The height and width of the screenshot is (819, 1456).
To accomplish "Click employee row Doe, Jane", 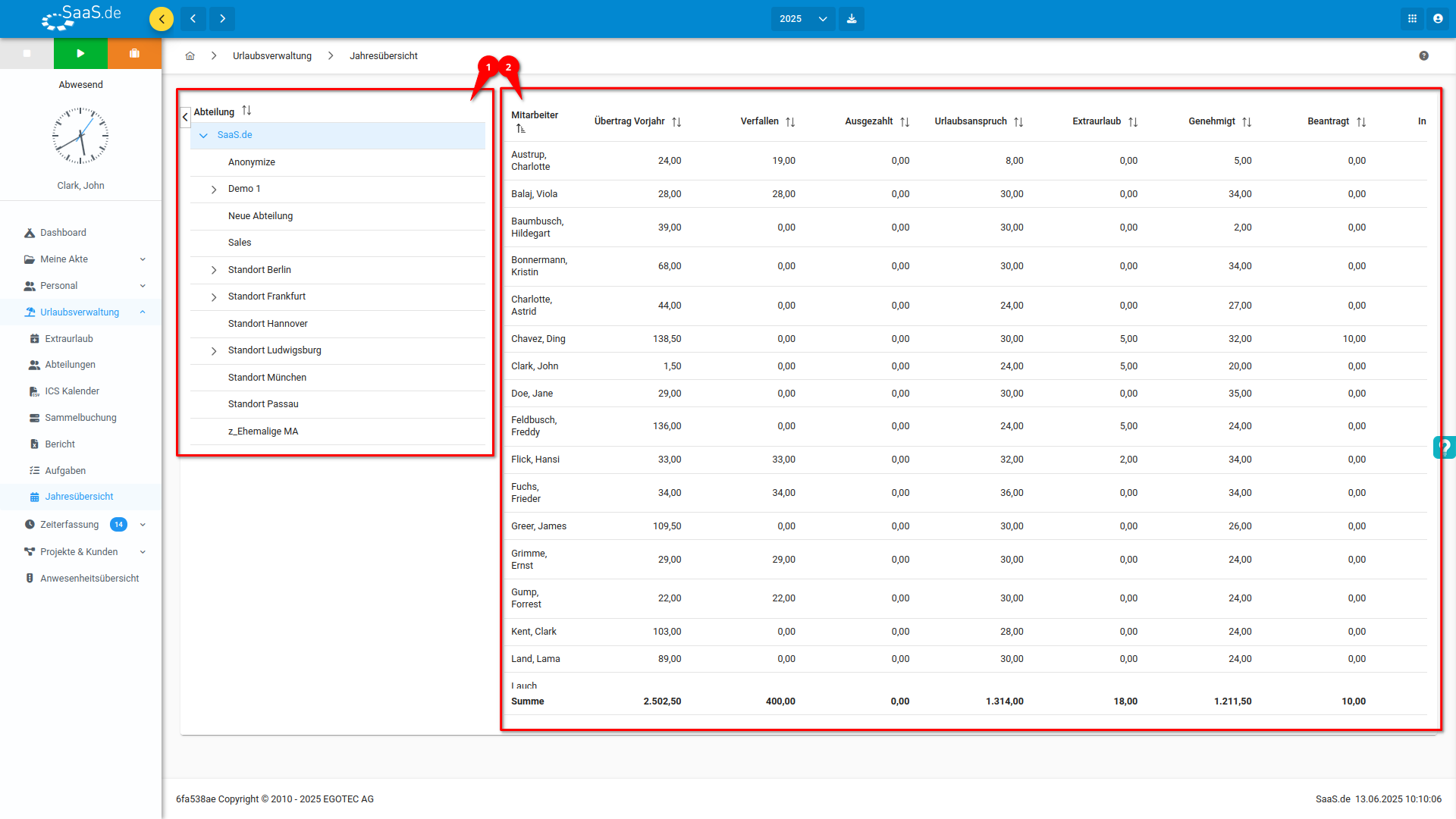I will click(x=965, y=394).
